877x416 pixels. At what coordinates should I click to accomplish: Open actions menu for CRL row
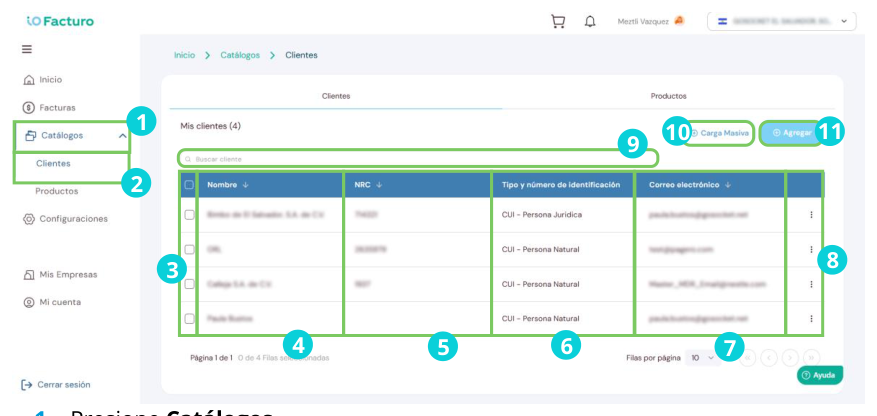[811, 249]
